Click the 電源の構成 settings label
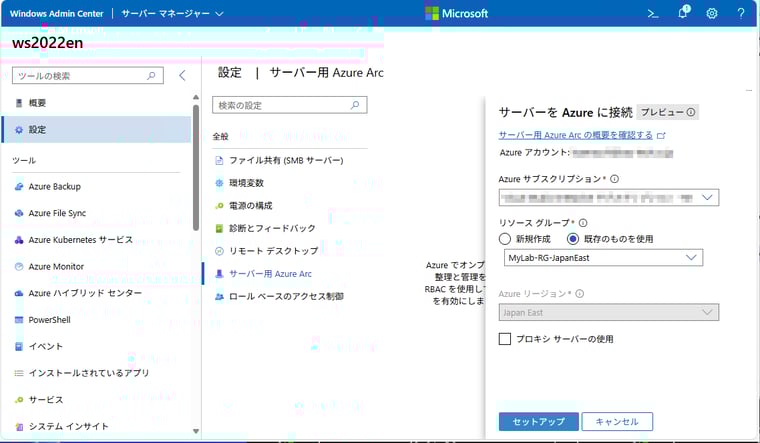760x443 pixels. point(251,206)
